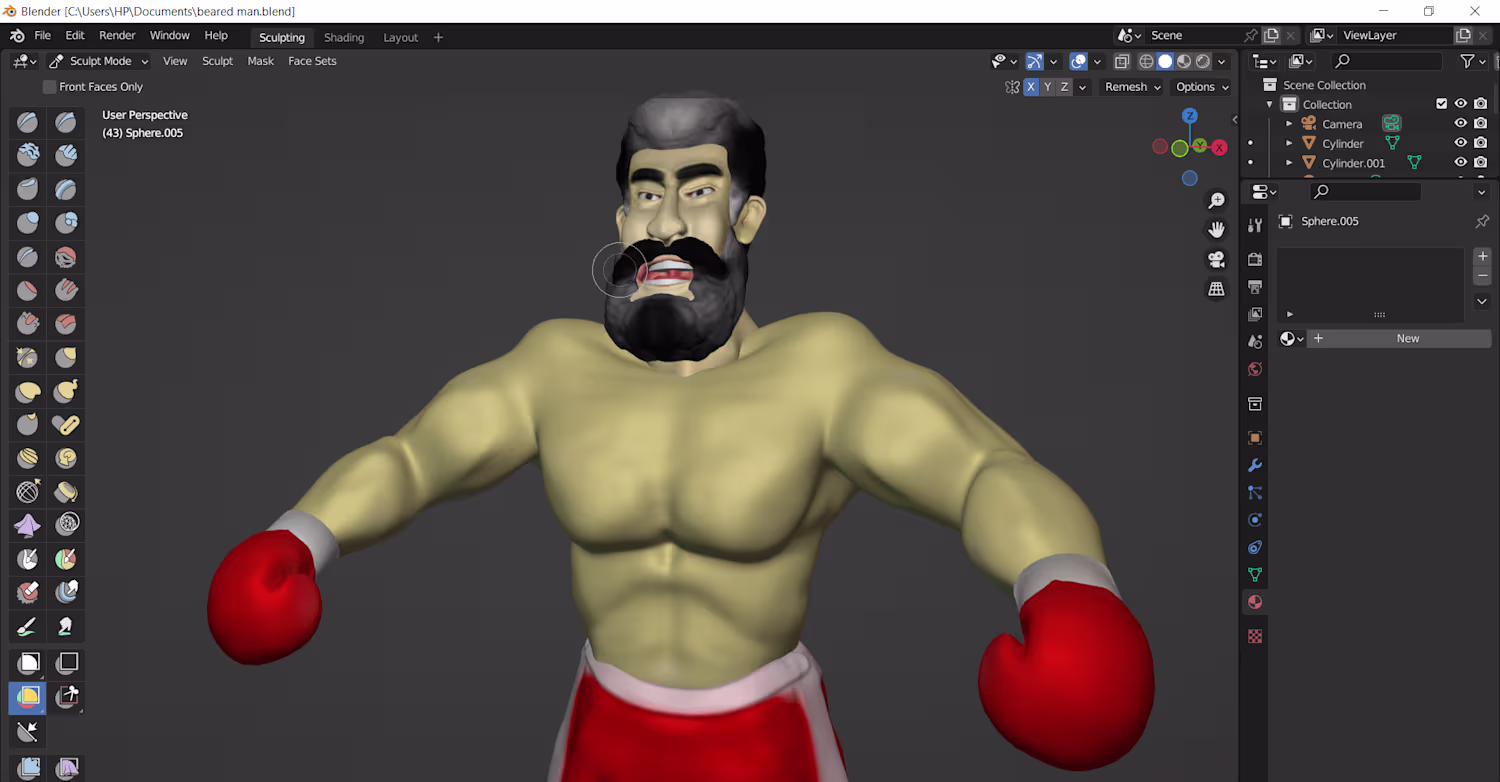The image size is (1500, 782).
Task: Enable the Front Faces Only checkbox
Action: coord(49,87)
